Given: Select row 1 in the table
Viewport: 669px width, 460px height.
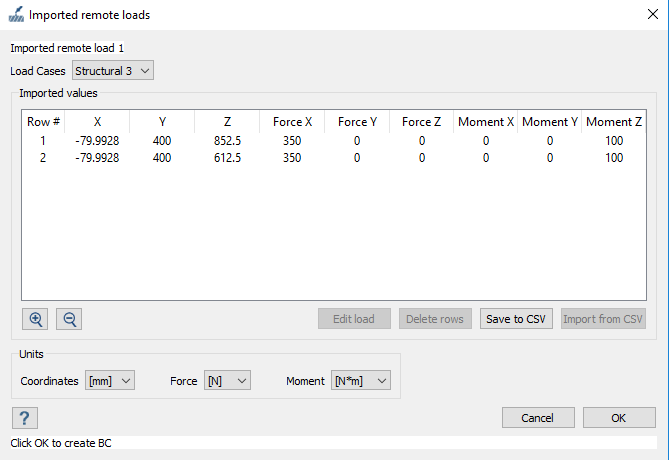Looking at the screenshot, I should tap(43, 141).
